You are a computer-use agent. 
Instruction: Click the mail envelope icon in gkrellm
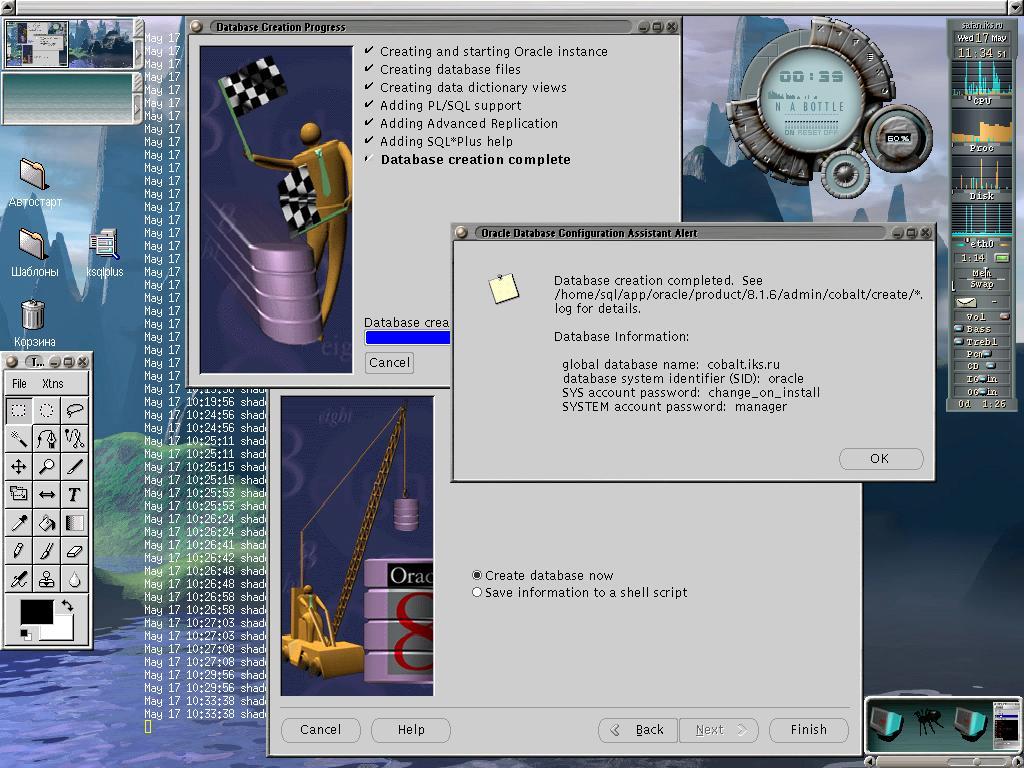point(967,302)
